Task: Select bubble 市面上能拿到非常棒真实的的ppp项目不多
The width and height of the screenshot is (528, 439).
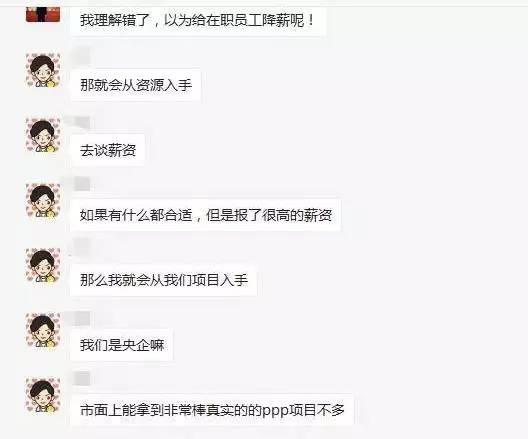Action: point(212,410)
